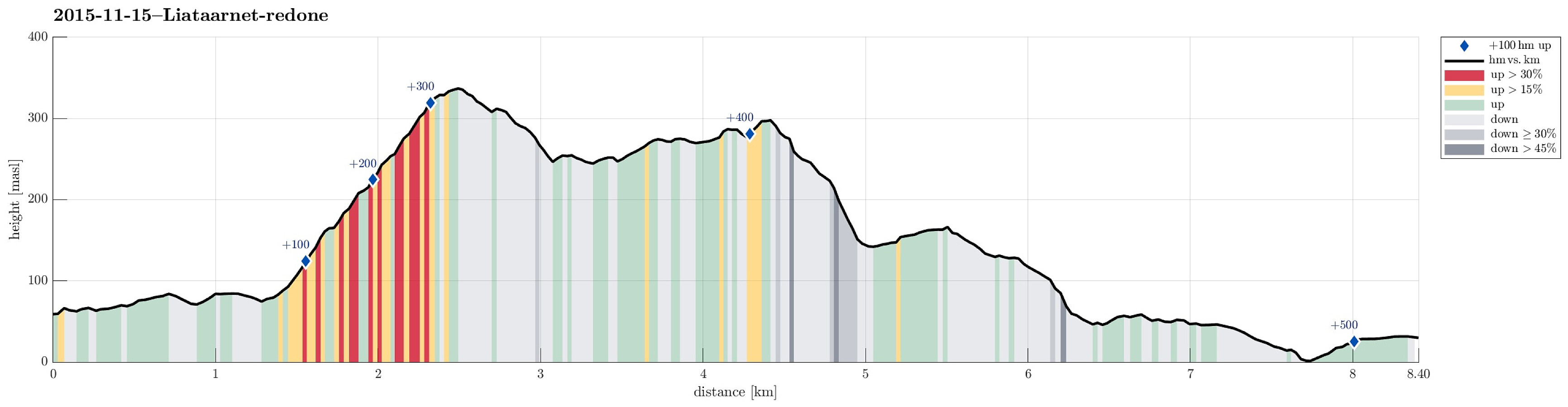Click the black line sample in legend

(x=1464, y=61)
